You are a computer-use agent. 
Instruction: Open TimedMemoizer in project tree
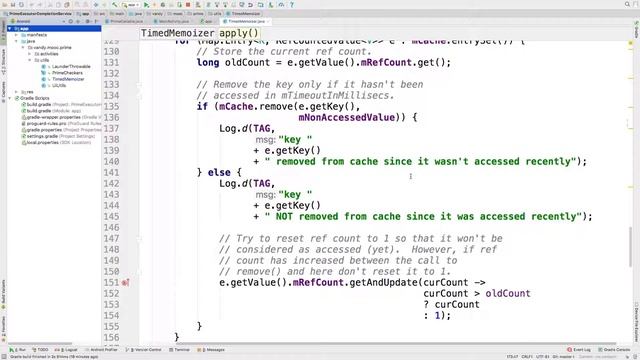click(x=68, y=79)
